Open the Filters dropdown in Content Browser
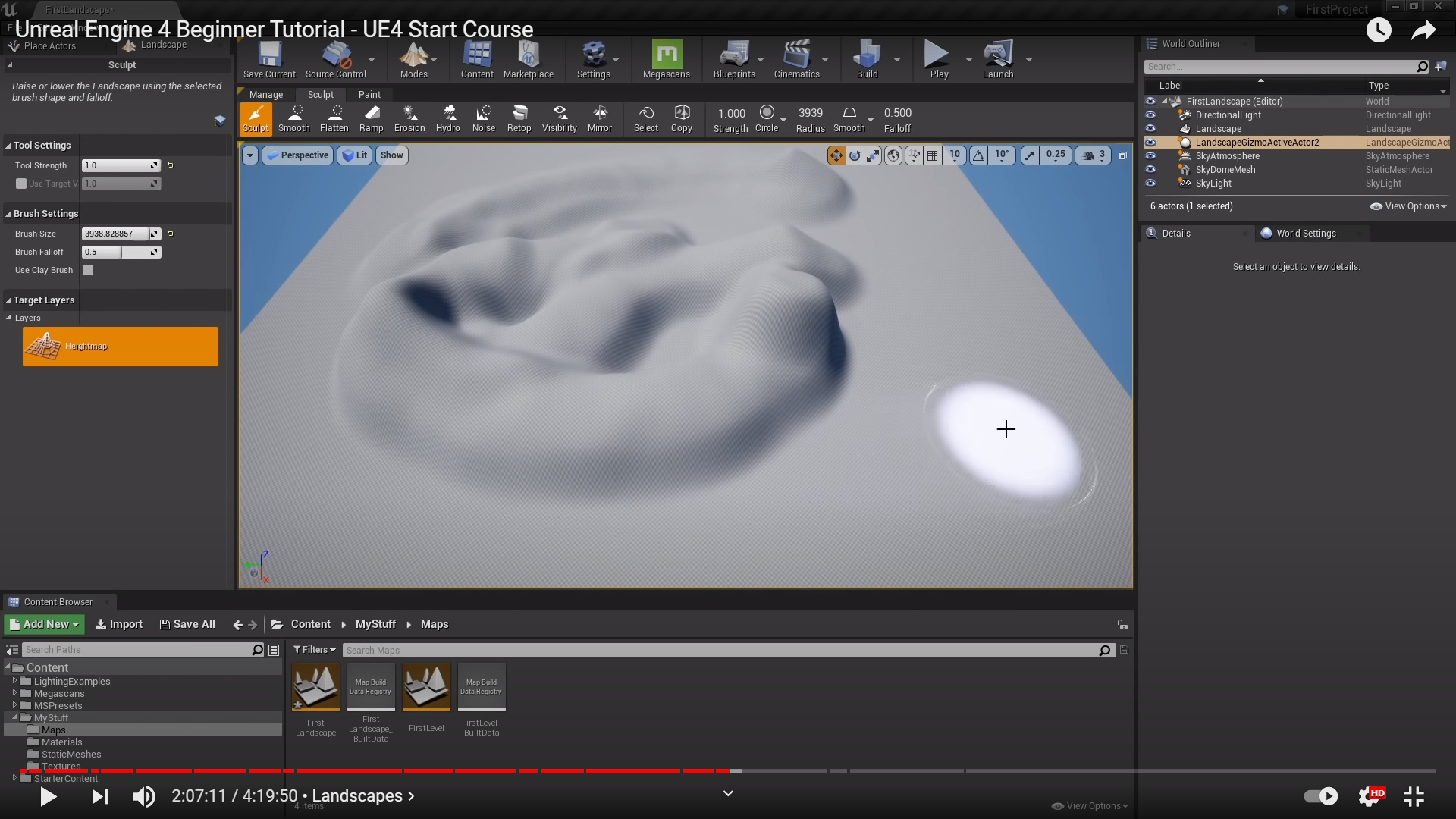The width and height of the screenshot is (1456, 819). (314, 650)
